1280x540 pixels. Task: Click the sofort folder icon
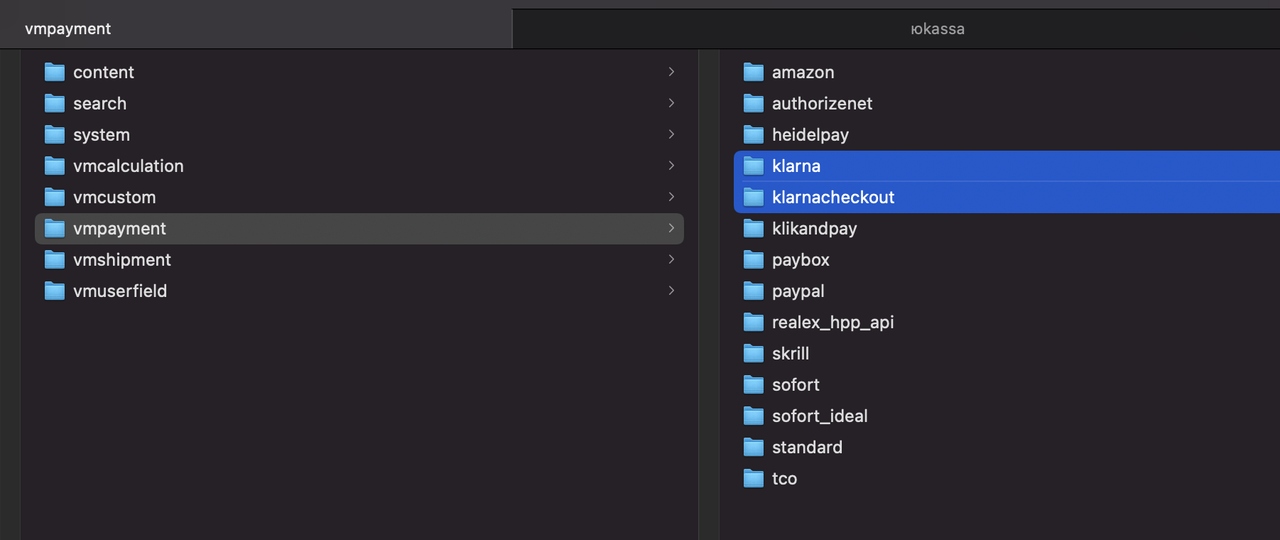click(754, 384)
